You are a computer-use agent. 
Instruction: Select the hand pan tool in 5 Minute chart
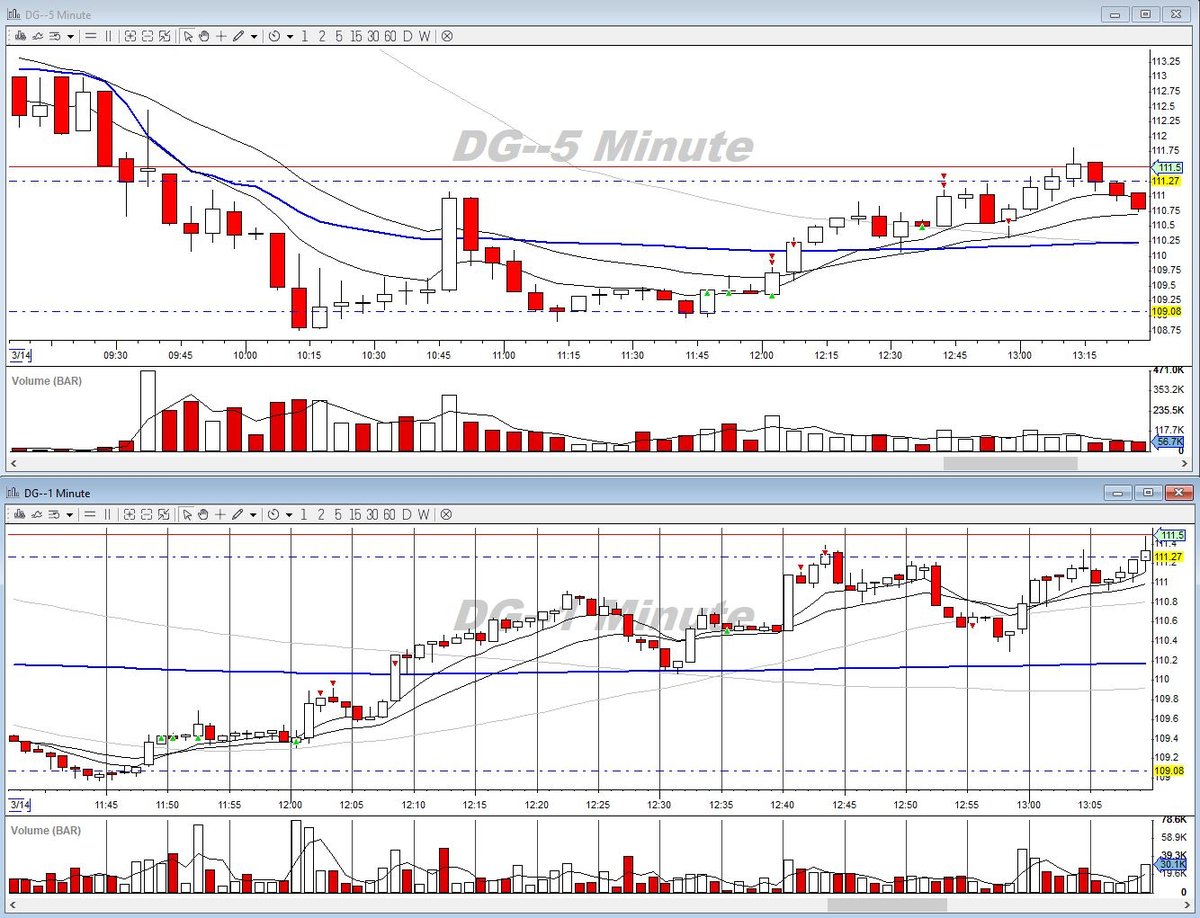204,36
